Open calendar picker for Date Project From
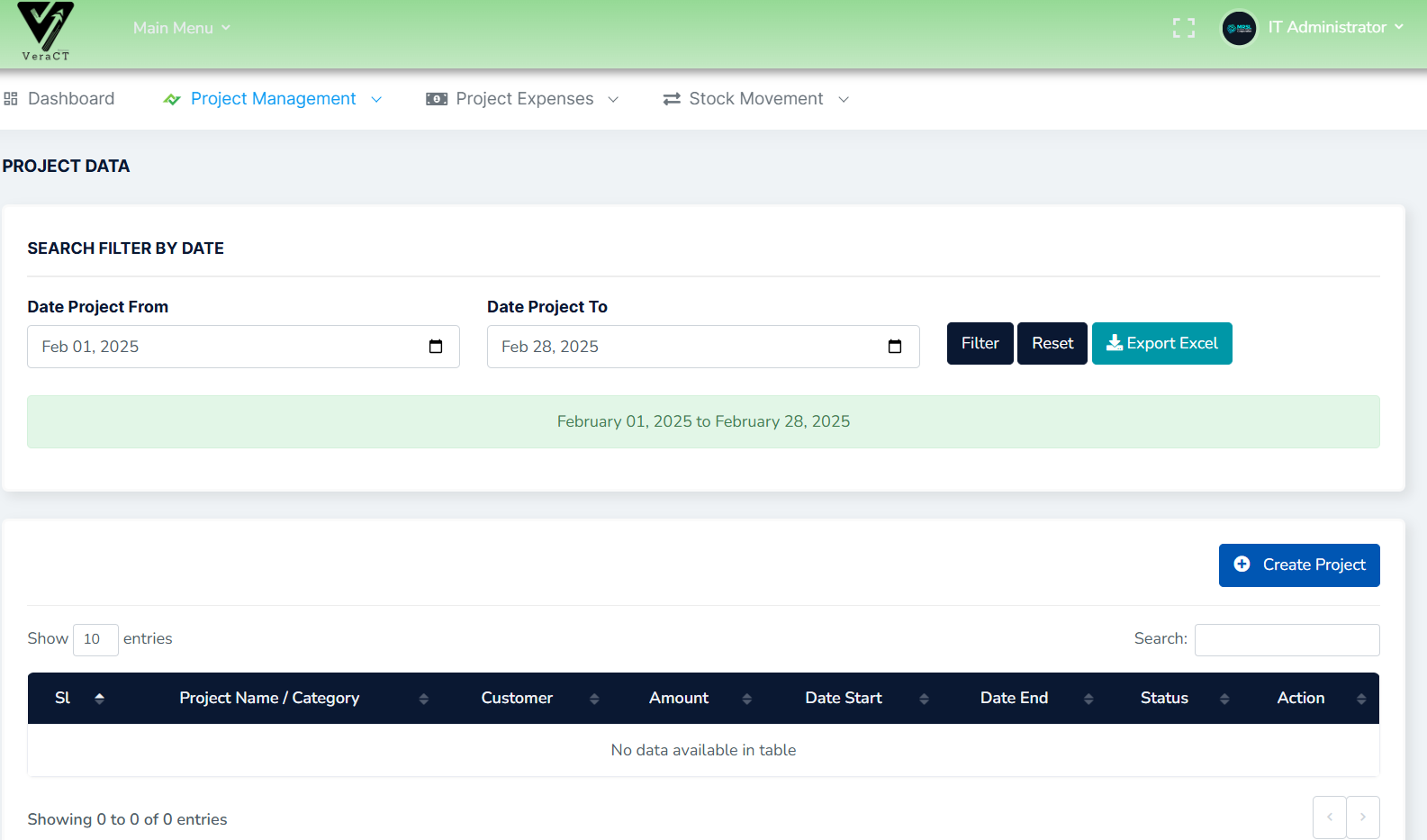1427x840 pixels. tap(436, 347)
